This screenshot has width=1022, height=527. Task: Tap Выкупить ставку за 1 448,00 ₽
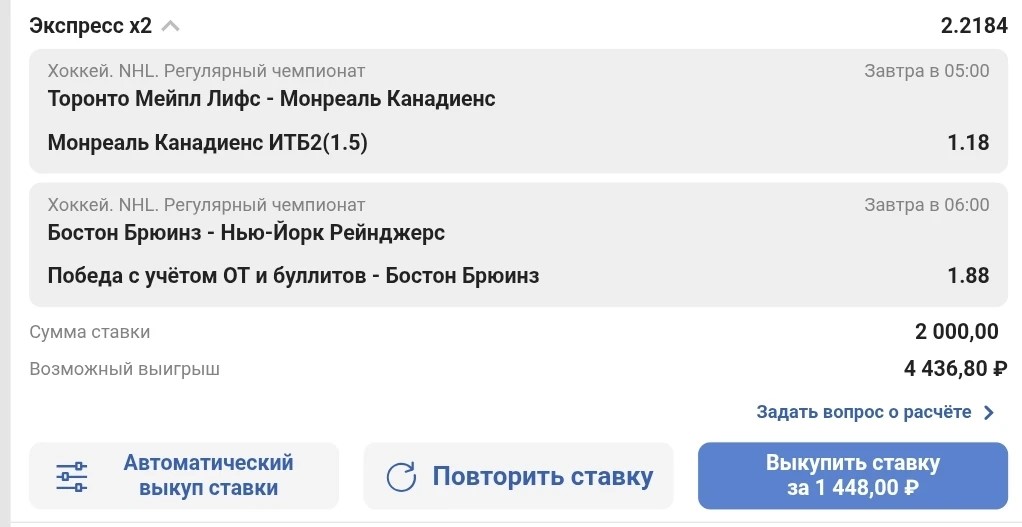click(853, 476)
